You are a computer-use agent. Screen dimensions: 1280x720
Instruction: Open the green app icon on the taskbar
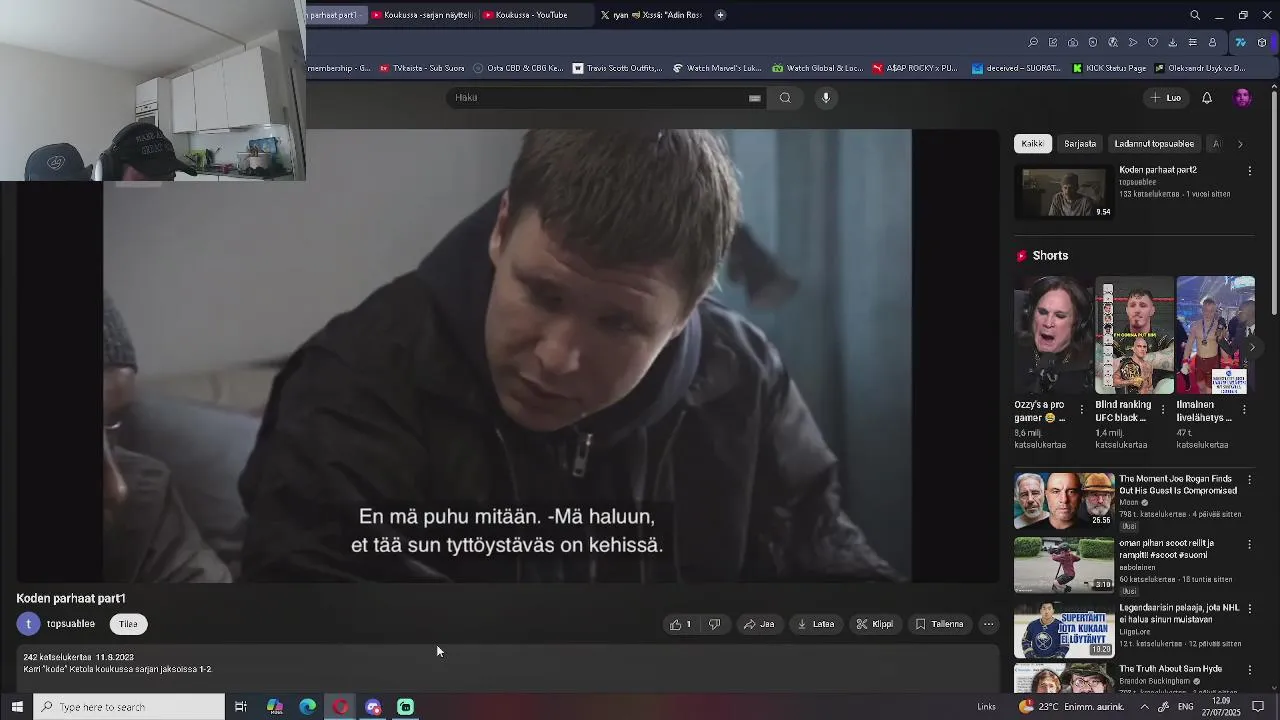tap(406, 707)
